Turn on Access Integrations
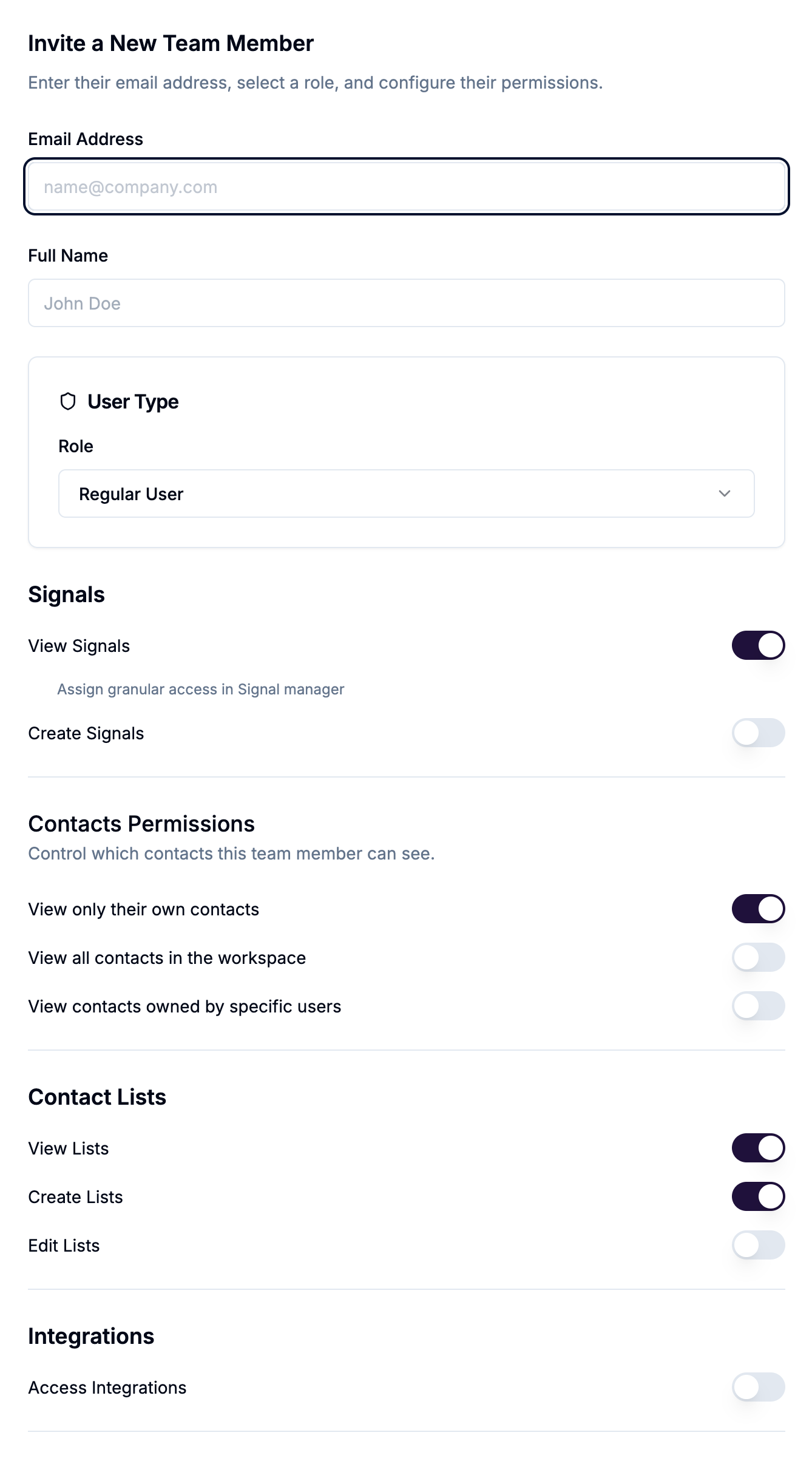Viewport: 812px width, 1458px height. [x=758, y=1387]
